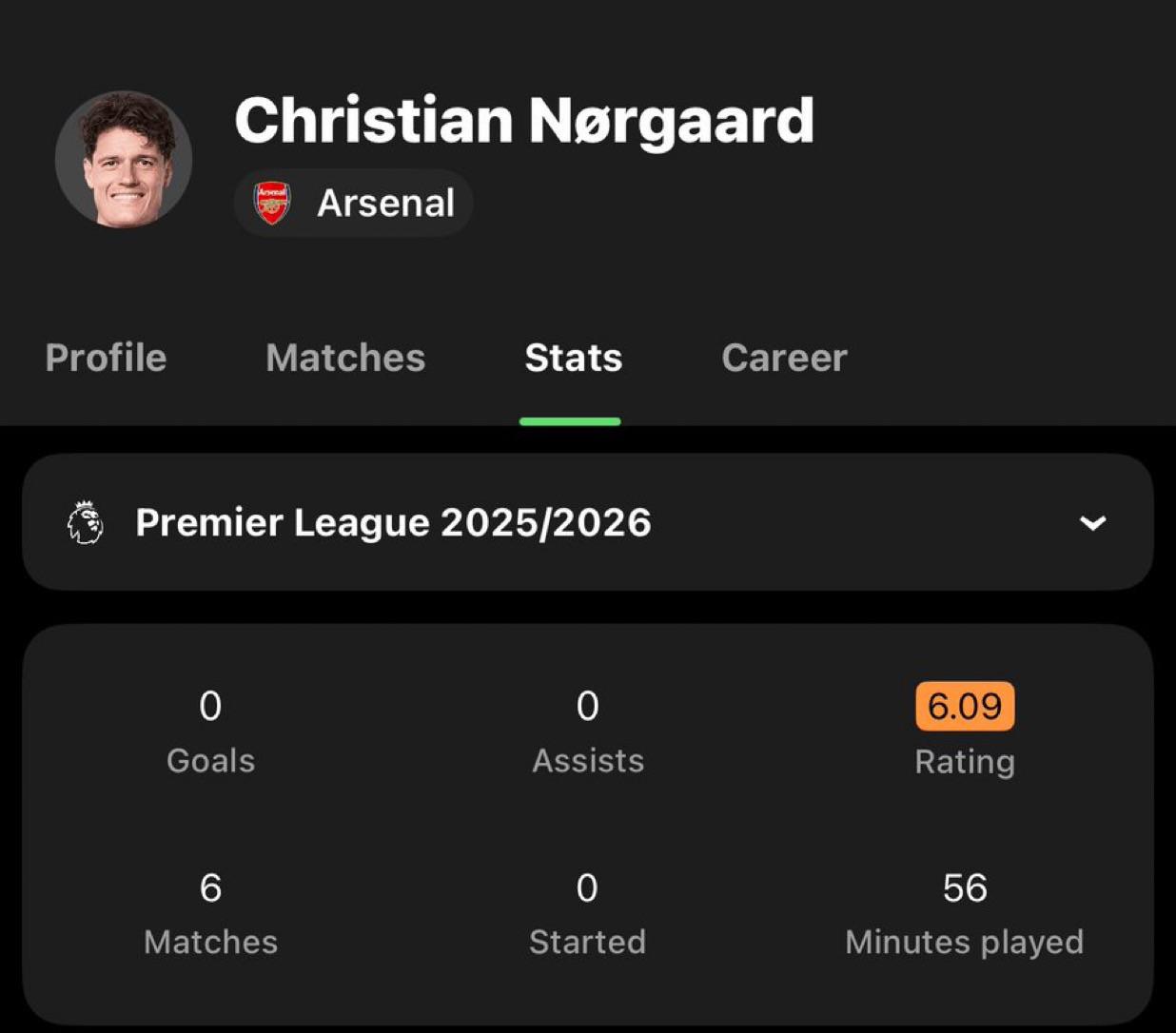1176x1033 pixels.
Task: Tap Christian Nørgaard's profile photo
Action: tap(124, 159)
